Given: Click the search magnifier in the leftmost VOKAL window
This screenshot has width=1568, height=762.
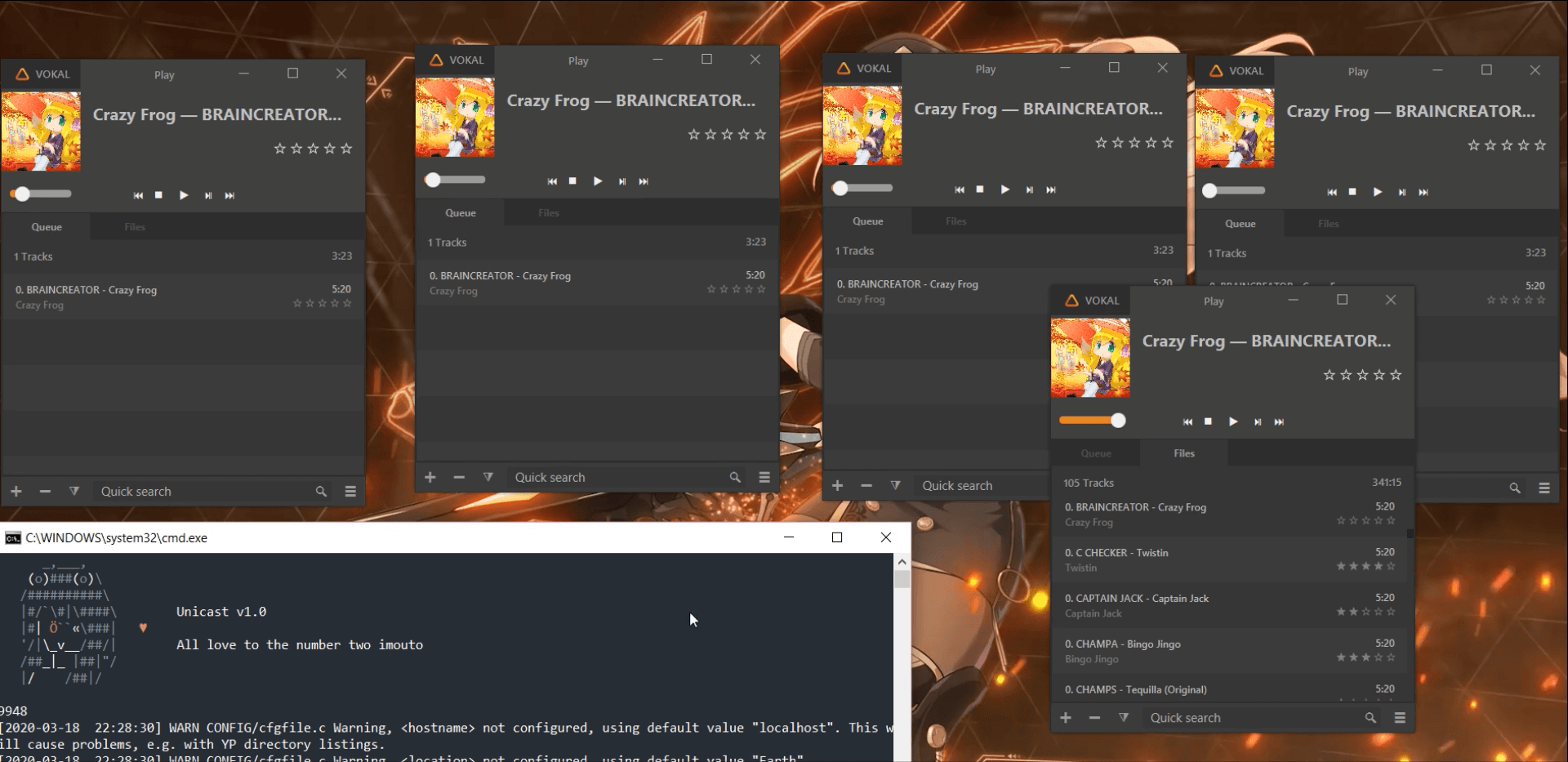Looking at the screenshot, I should (321, 492).
